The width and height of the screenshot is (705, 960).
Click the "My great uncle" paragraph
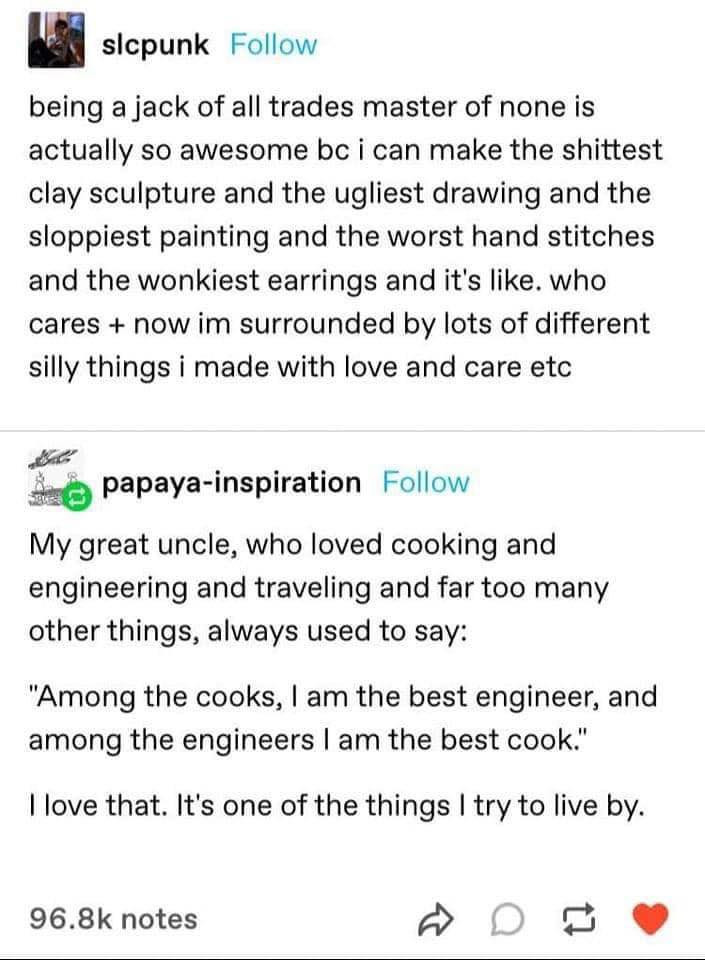click(320, 589)
